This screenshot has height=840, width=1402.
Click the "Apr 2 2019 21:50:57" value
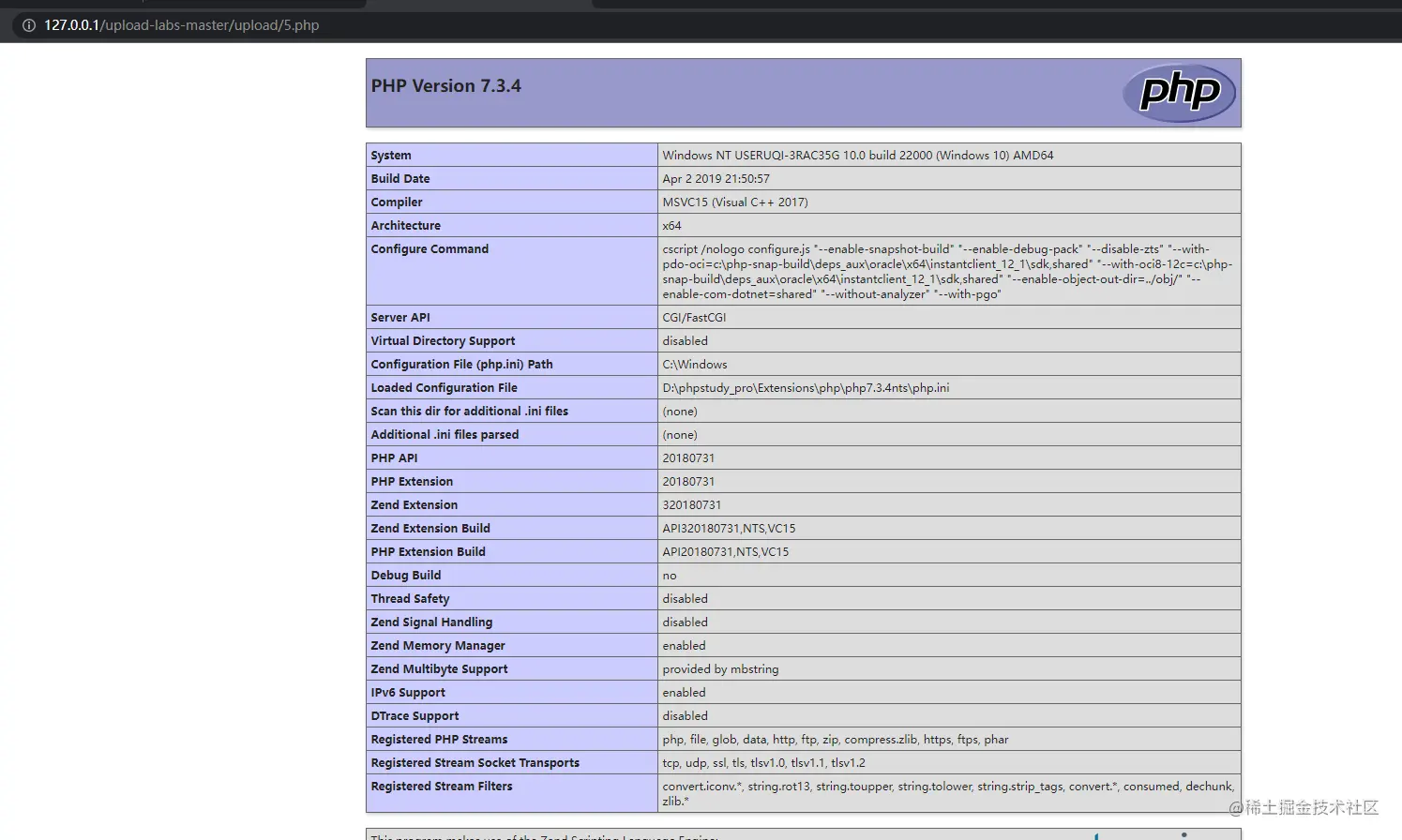click(x=716, y=179)
